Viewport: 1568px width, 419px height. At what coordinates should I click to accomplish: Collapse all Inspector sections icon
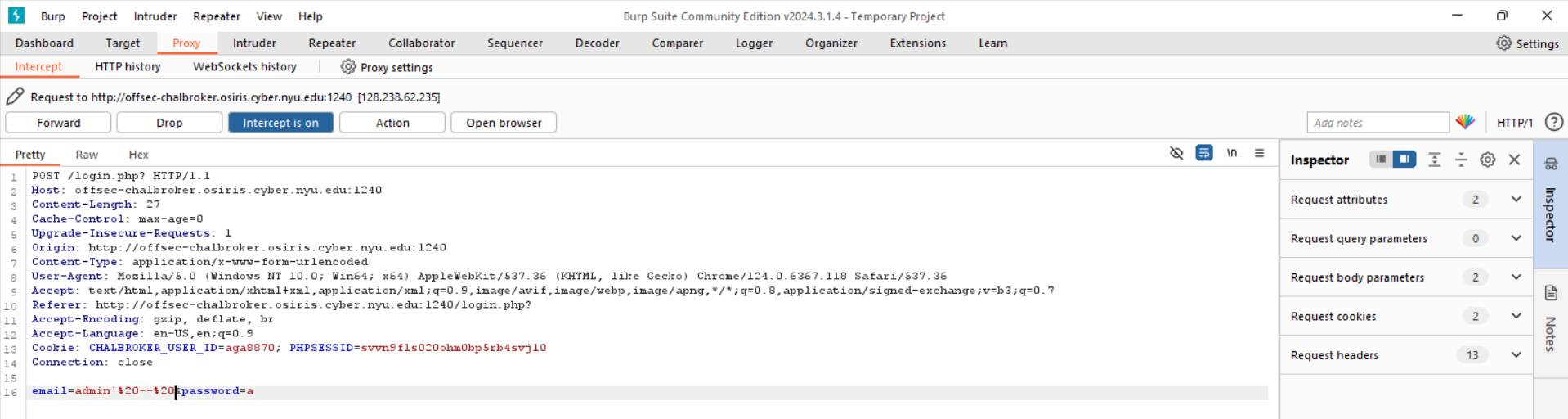1460,160
